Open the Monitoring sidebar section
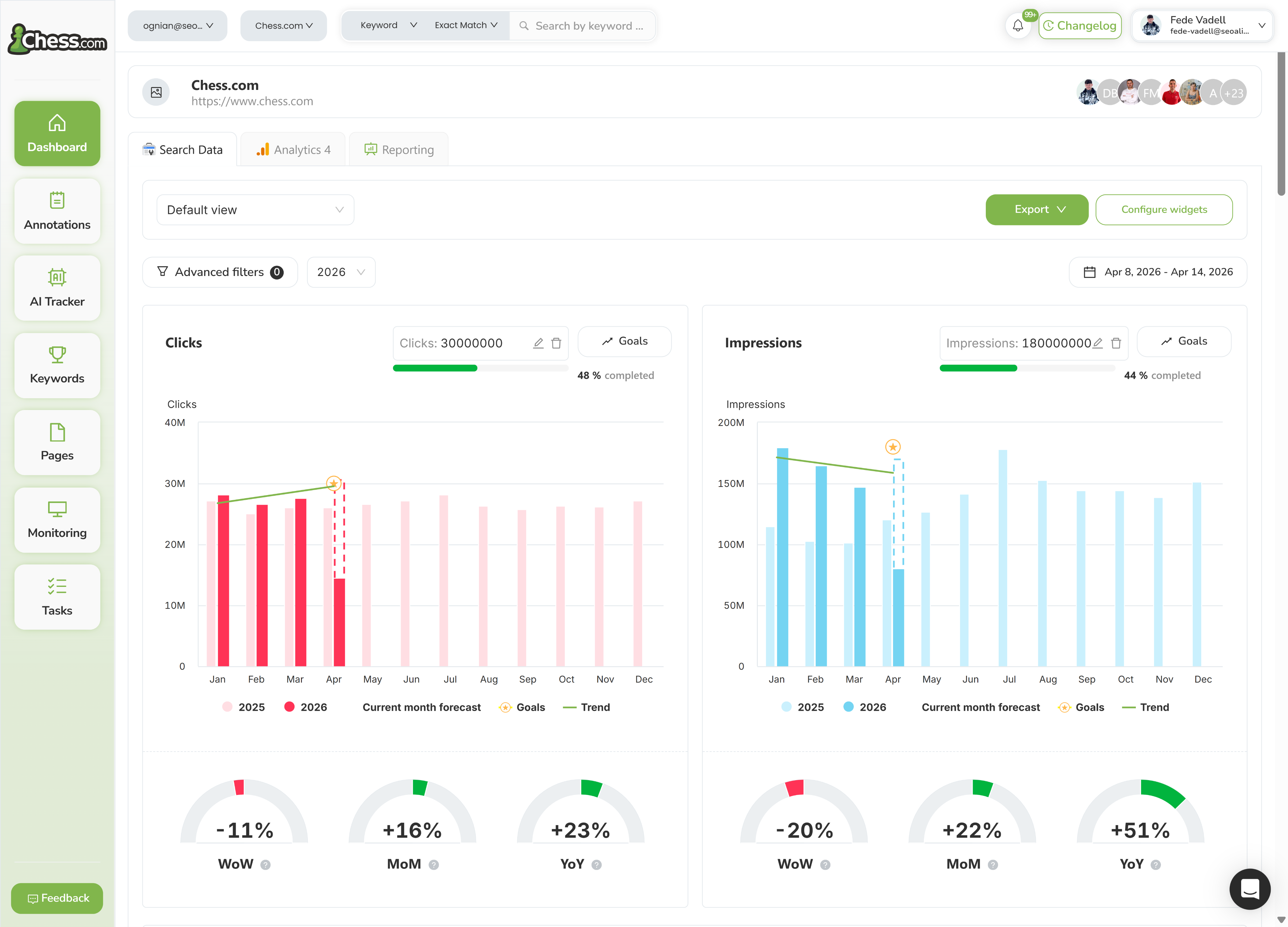Viewport: 1288px width, 927px height. point(57,519)
